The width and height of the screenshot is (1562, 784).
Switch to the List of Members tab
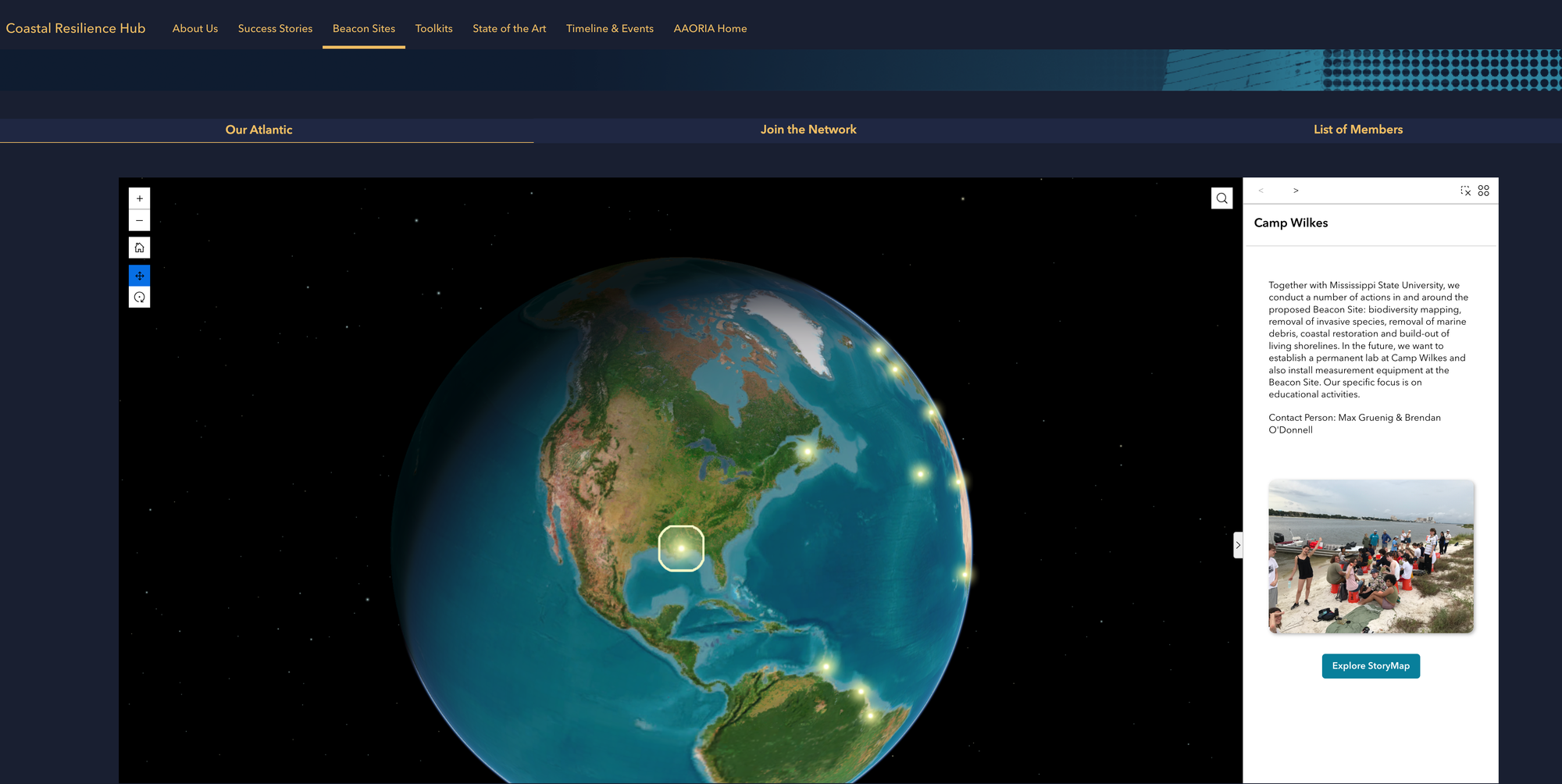(1358, 130)
